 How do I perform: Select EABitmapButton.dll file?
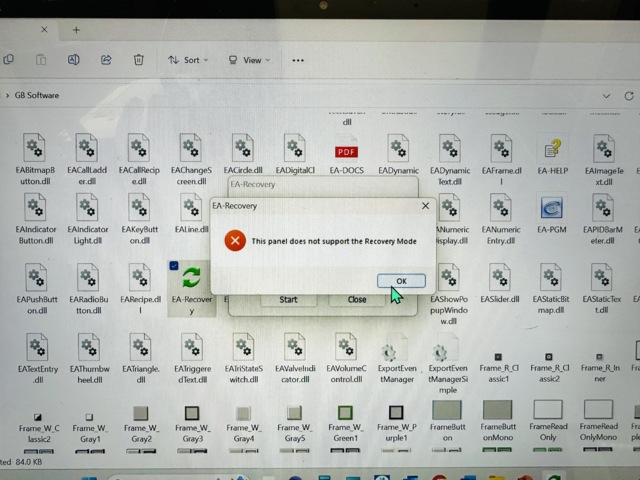coord(36,160)
